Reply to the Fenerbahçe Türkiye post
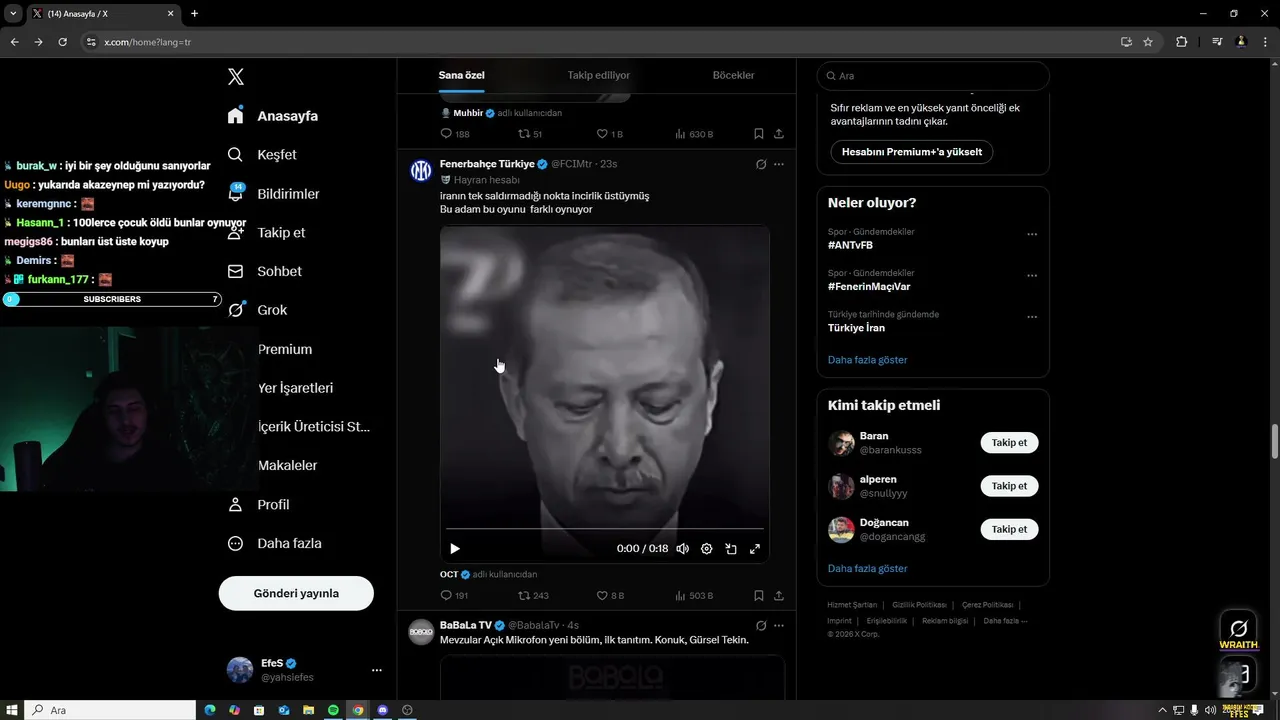Image resolution: width=1280 pixels, height=720 pixels. [454, 595]
